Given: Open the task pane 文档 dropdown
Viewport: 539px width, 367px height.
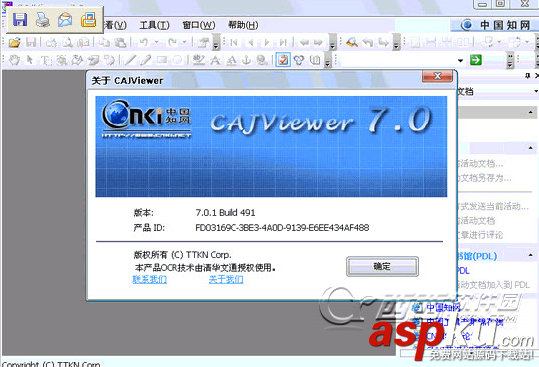Looking at the screenshot, I should (x=536, y=91).
